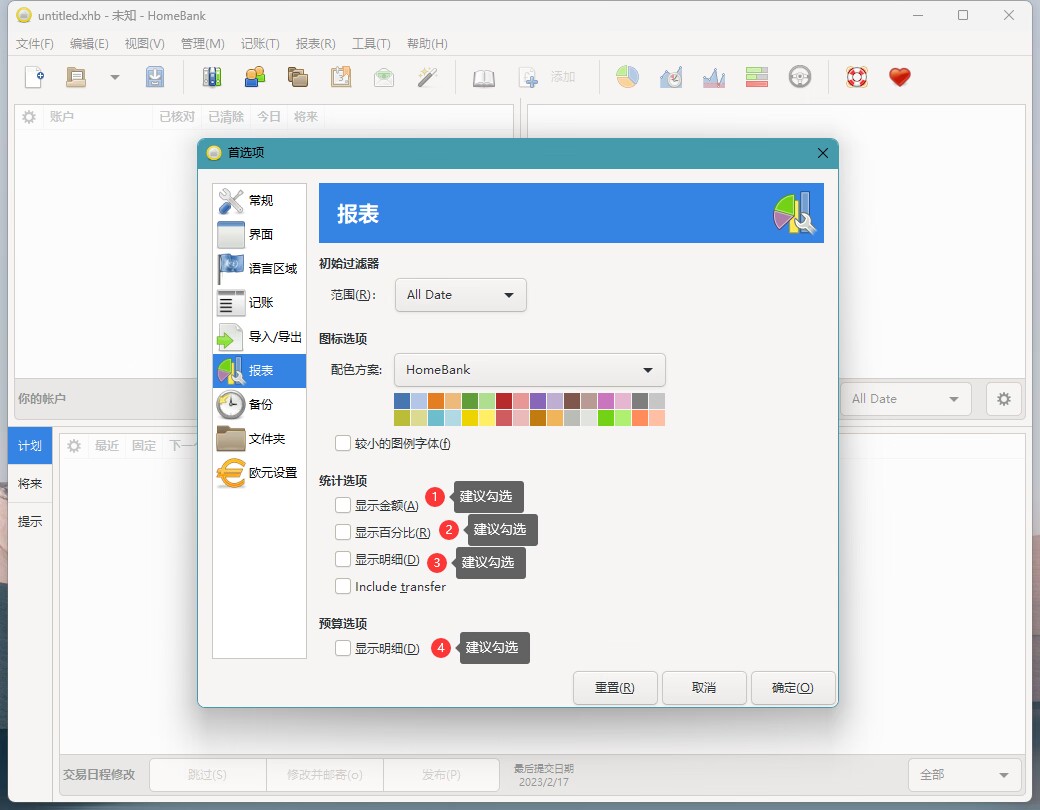Click the scheduled list gear icon
This screenshot has height=810, width=1040.
74,446
